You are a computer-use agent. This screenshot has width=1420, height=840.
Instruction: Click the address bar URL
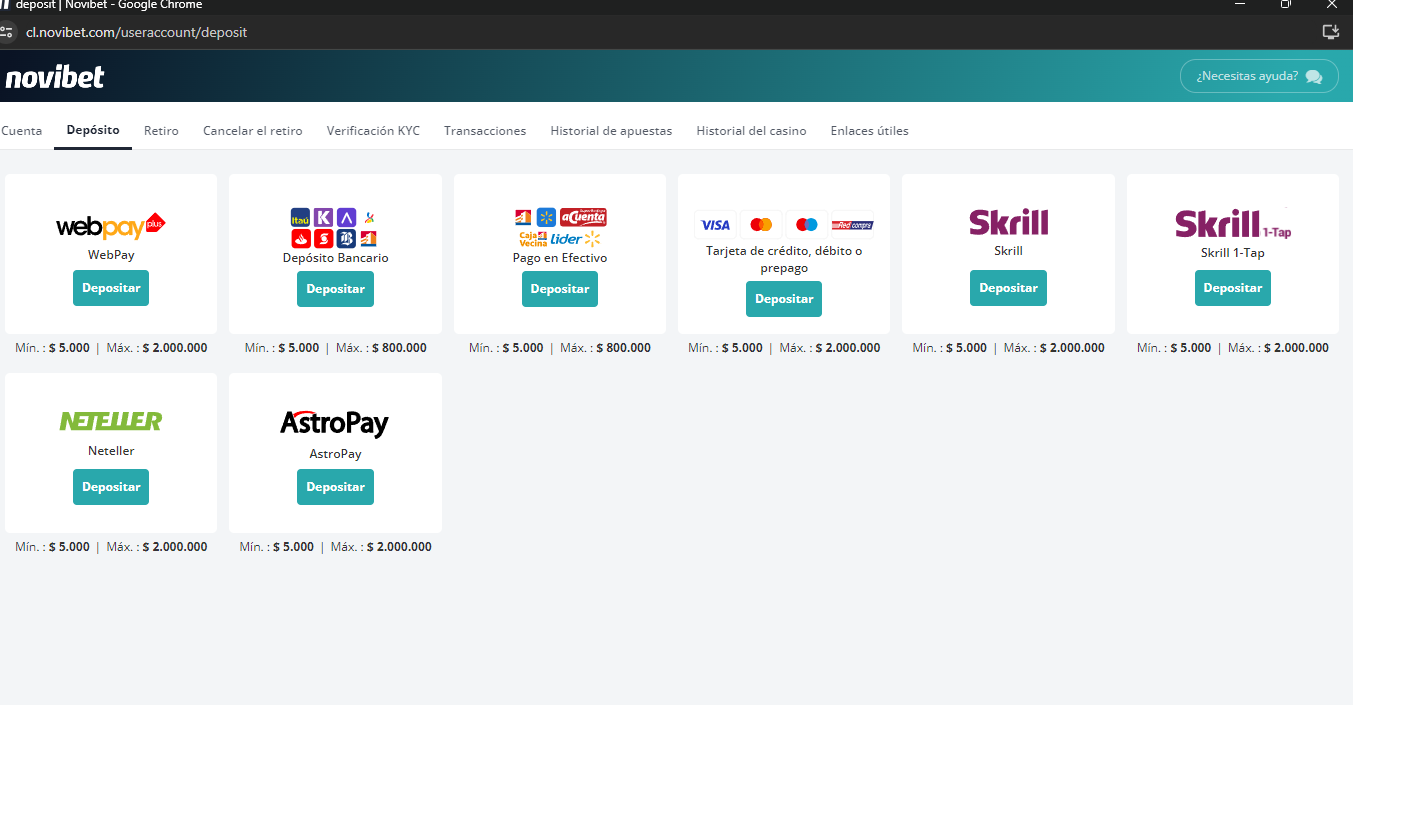(x=137, y=32)
